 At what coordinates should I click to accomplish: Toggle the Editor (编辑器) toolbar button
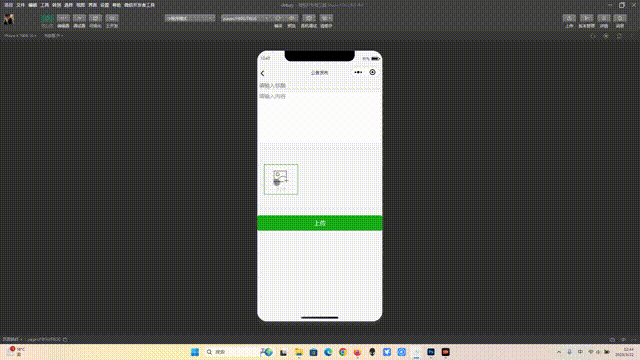63,18
